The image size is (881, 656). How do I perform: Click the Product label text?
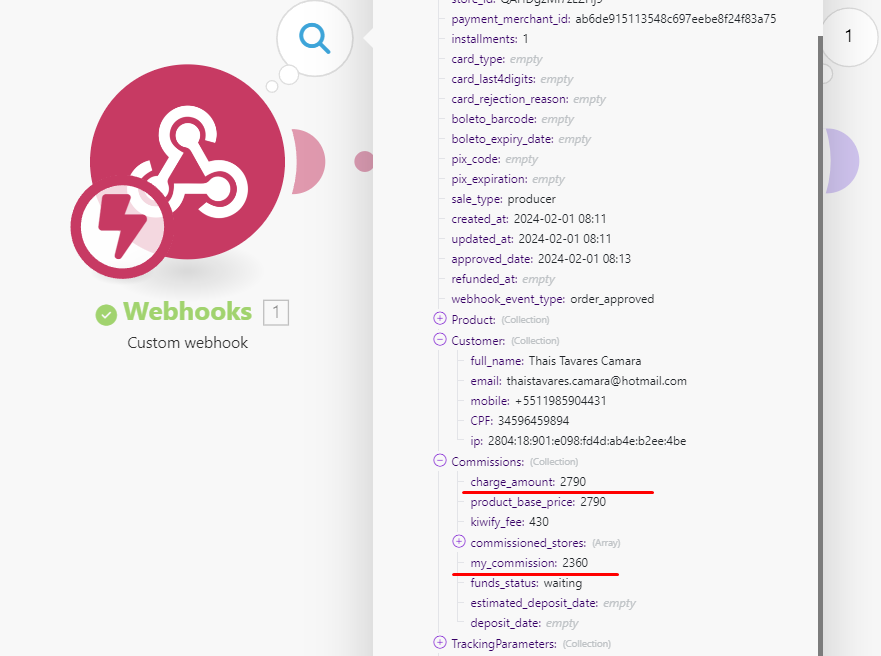click(474, 320)
